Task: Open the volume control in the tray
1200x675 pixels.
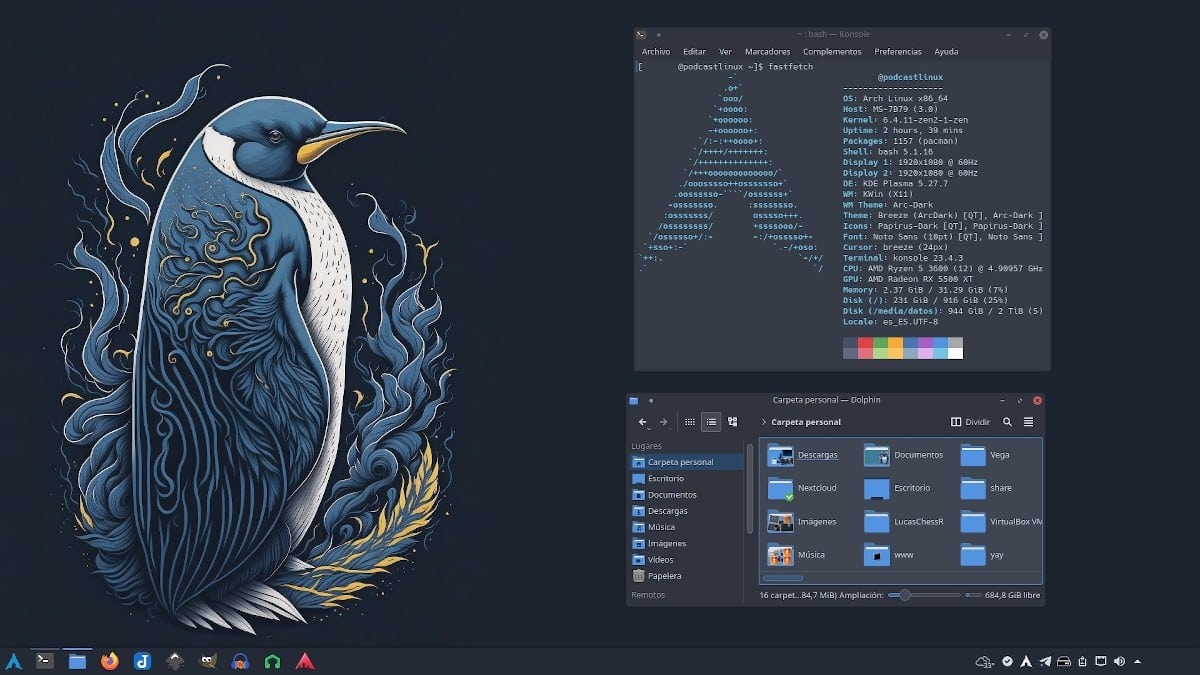Action: (1119, 661)
